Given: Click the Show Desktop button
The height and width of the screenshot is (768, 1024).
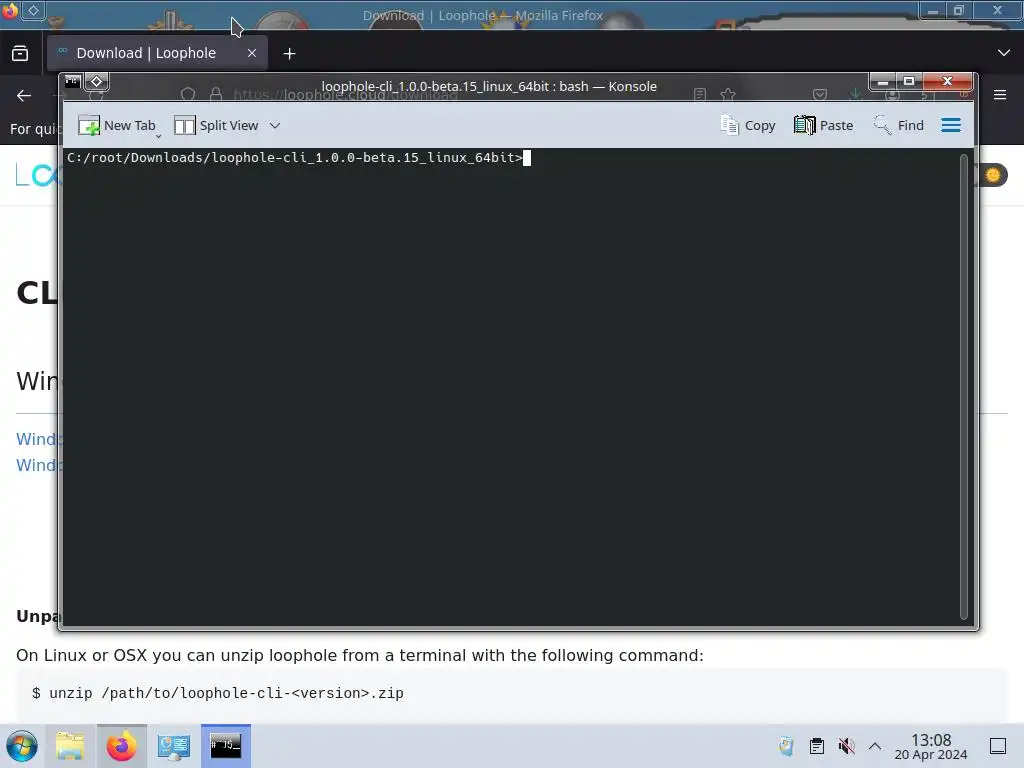Looking at the screenshot, I should click(x=998, y=746).
